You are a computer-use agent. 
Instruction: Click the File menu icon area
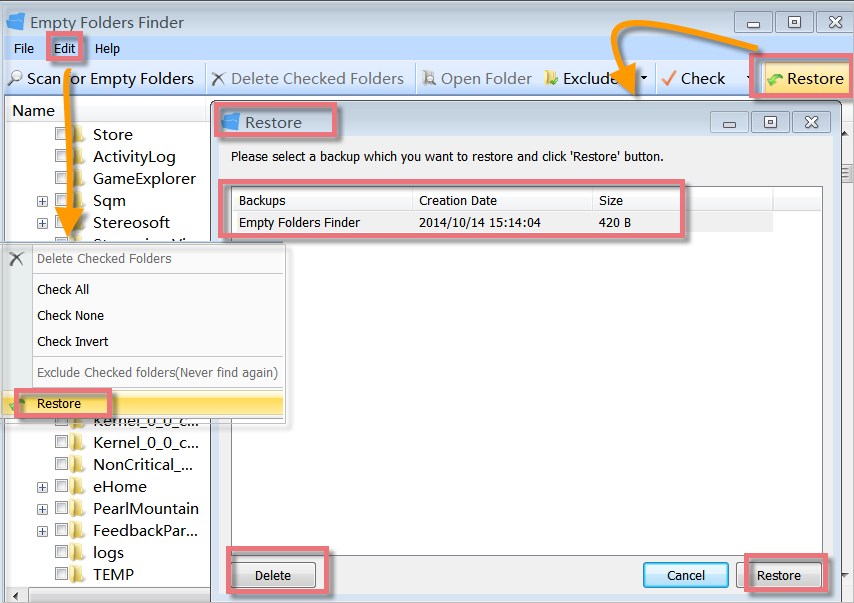23,48
